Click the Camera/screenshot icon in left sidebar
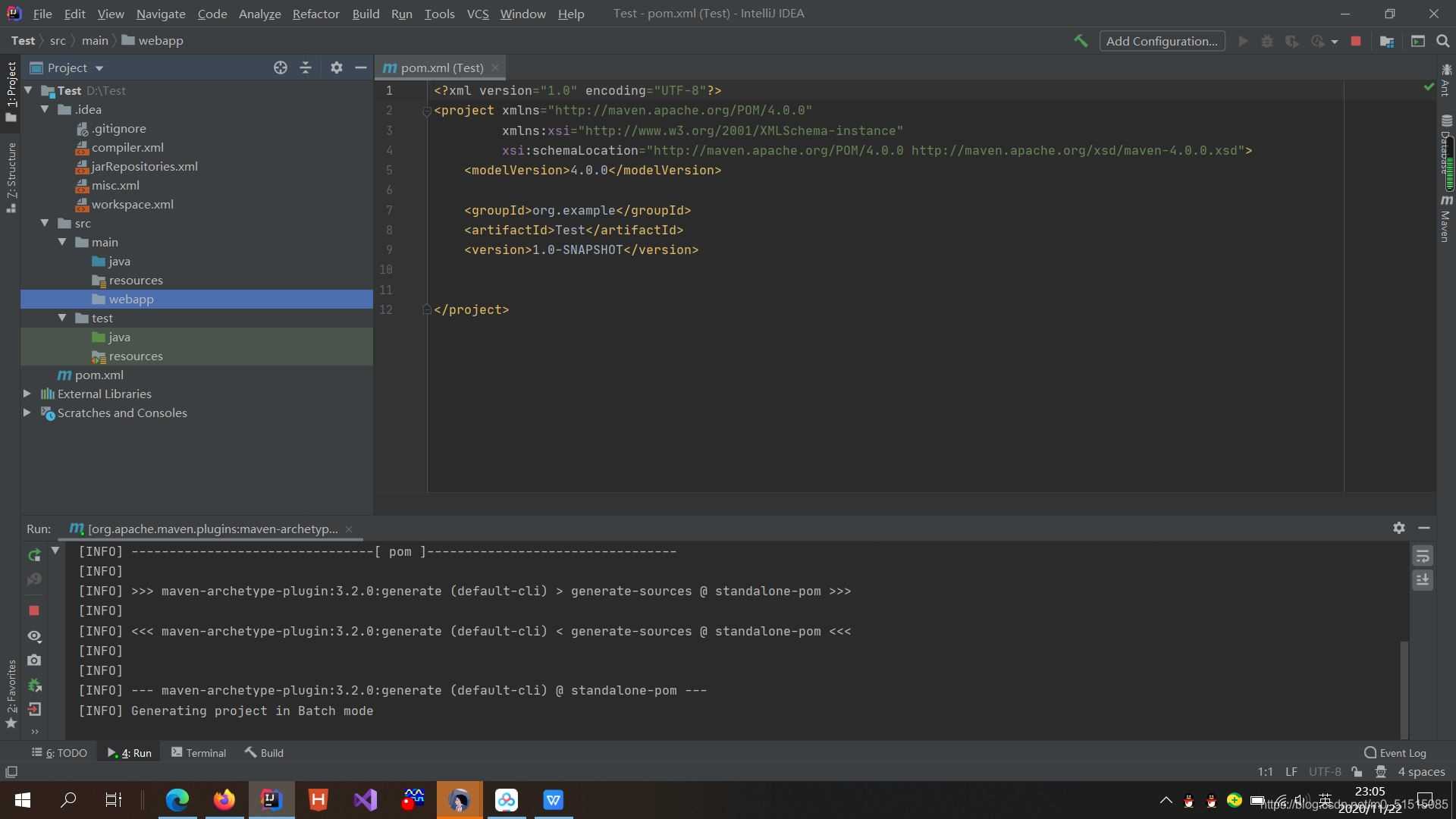The height and width of the screenshot is (819, 1456). [34, 661]
